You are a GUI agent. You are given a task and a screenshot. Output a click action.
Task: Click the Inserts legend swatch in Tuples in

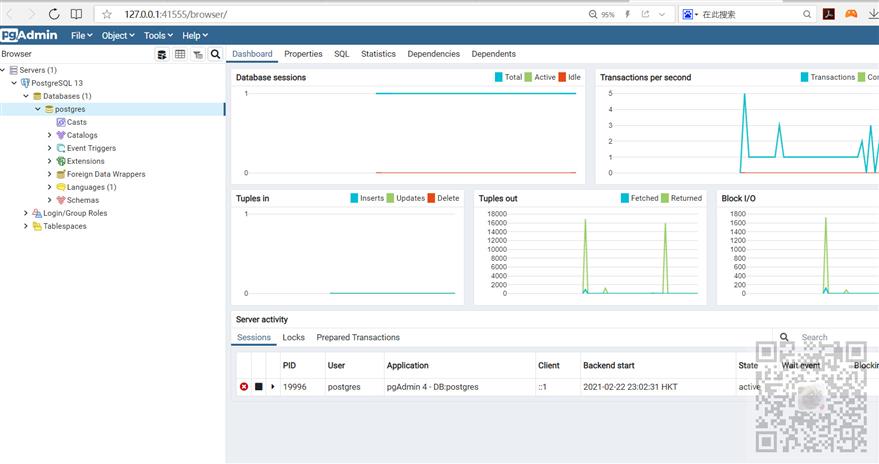click(354, 198)
